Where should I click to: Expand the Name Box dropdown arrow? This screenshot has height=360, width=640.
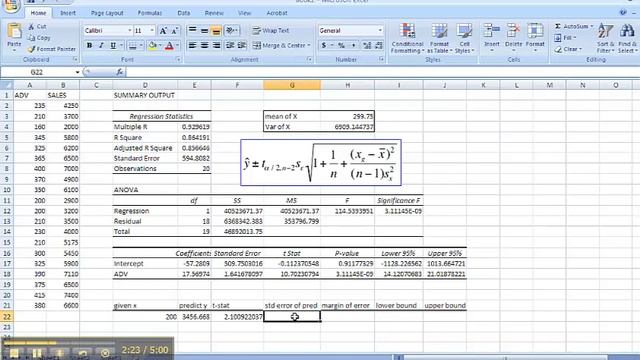tap(77, 72)
